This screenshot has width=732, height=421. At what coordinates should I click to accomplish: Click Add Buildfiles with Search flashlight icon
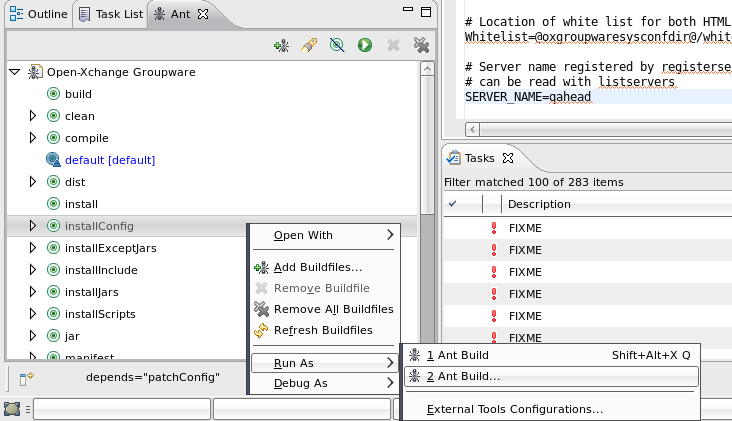pyautogui.click(x=310, y=45)
